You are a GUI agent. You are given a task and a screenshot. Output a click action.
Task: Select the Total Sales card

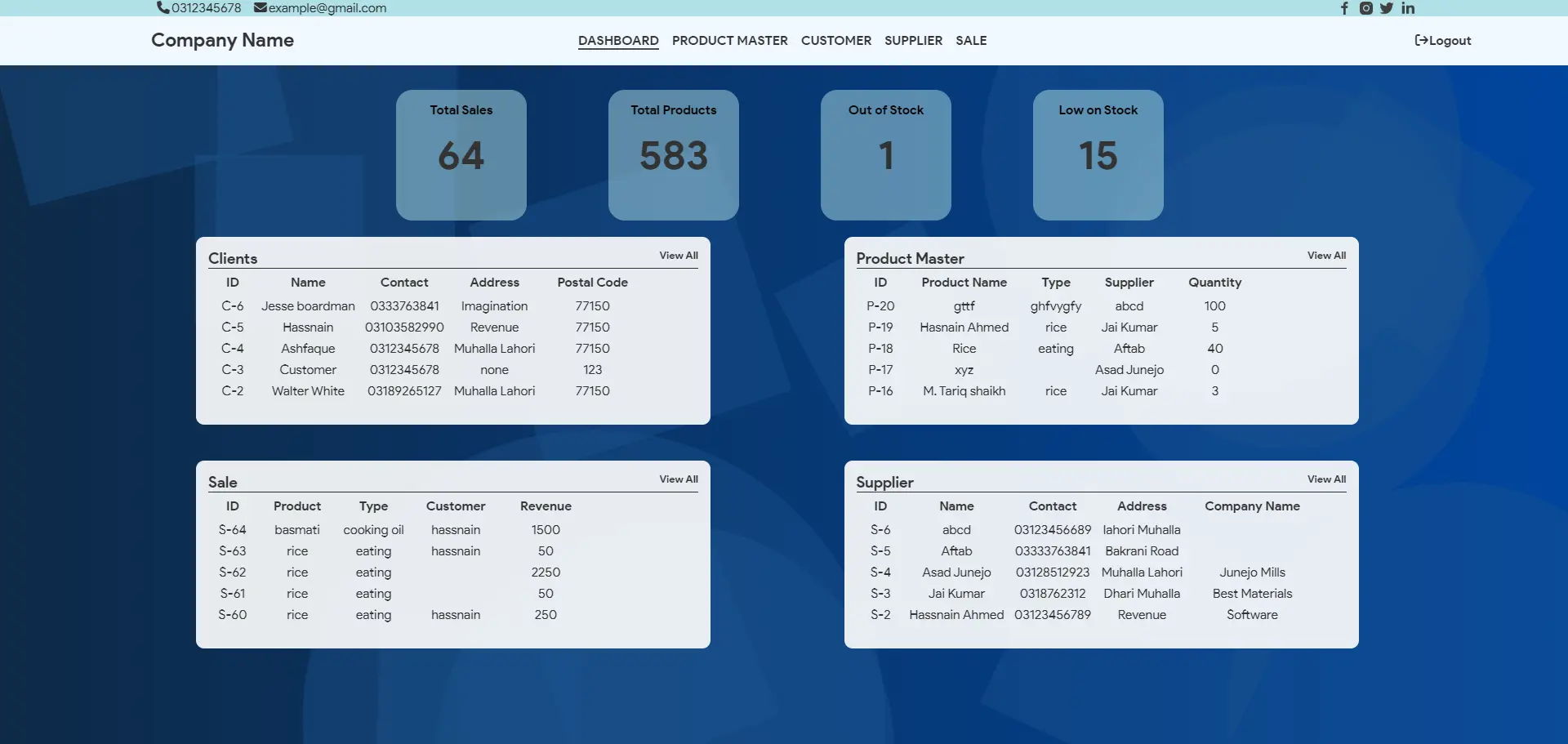[x=461, y=155]
